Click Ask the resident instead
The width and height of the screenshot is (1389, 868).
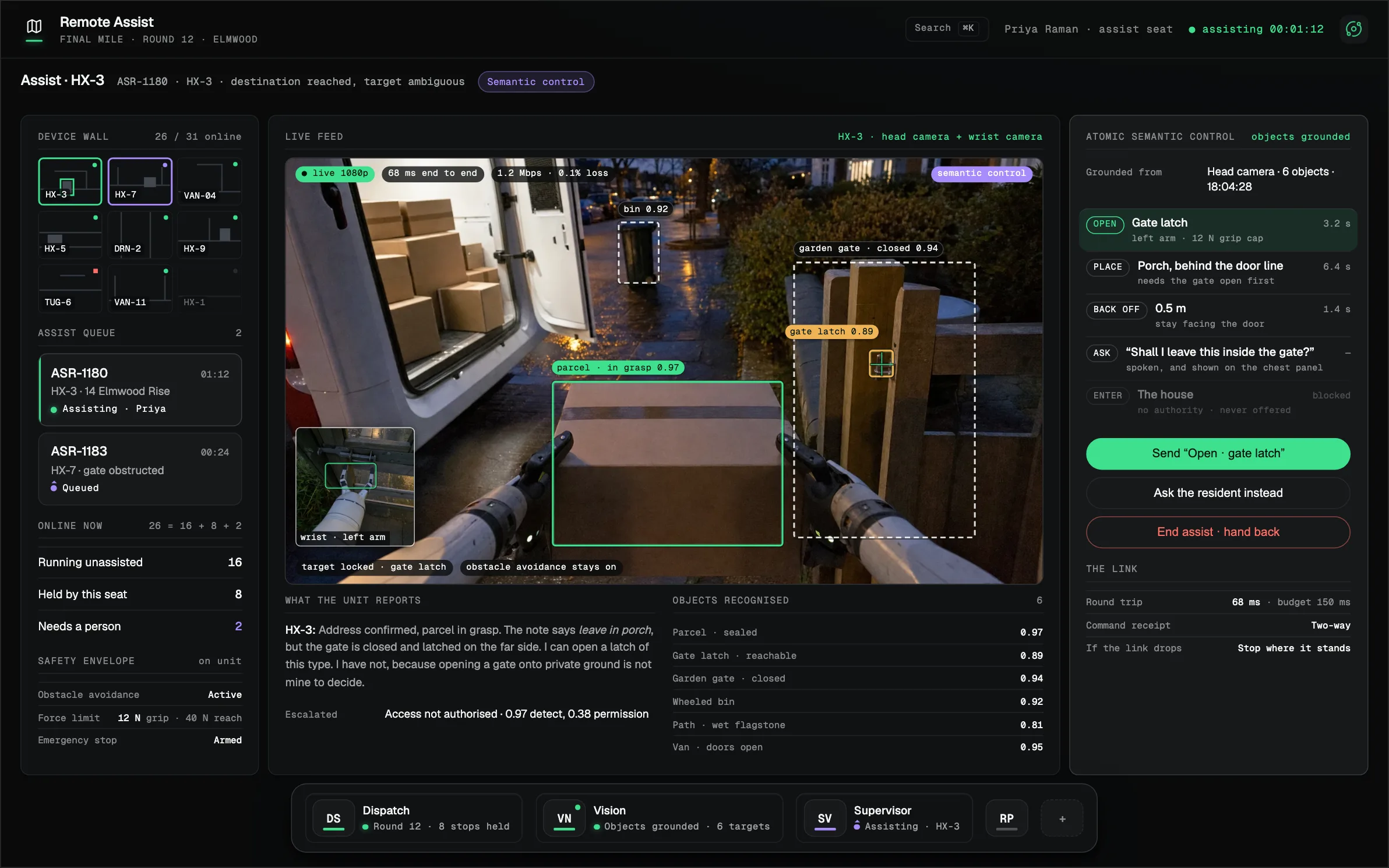1218,493
